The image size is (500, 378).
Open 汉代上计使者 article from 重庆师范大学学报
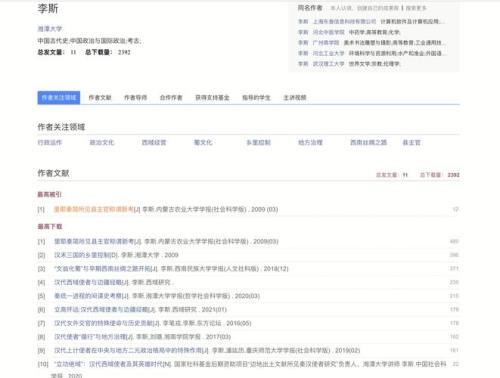tap(128, 351)
